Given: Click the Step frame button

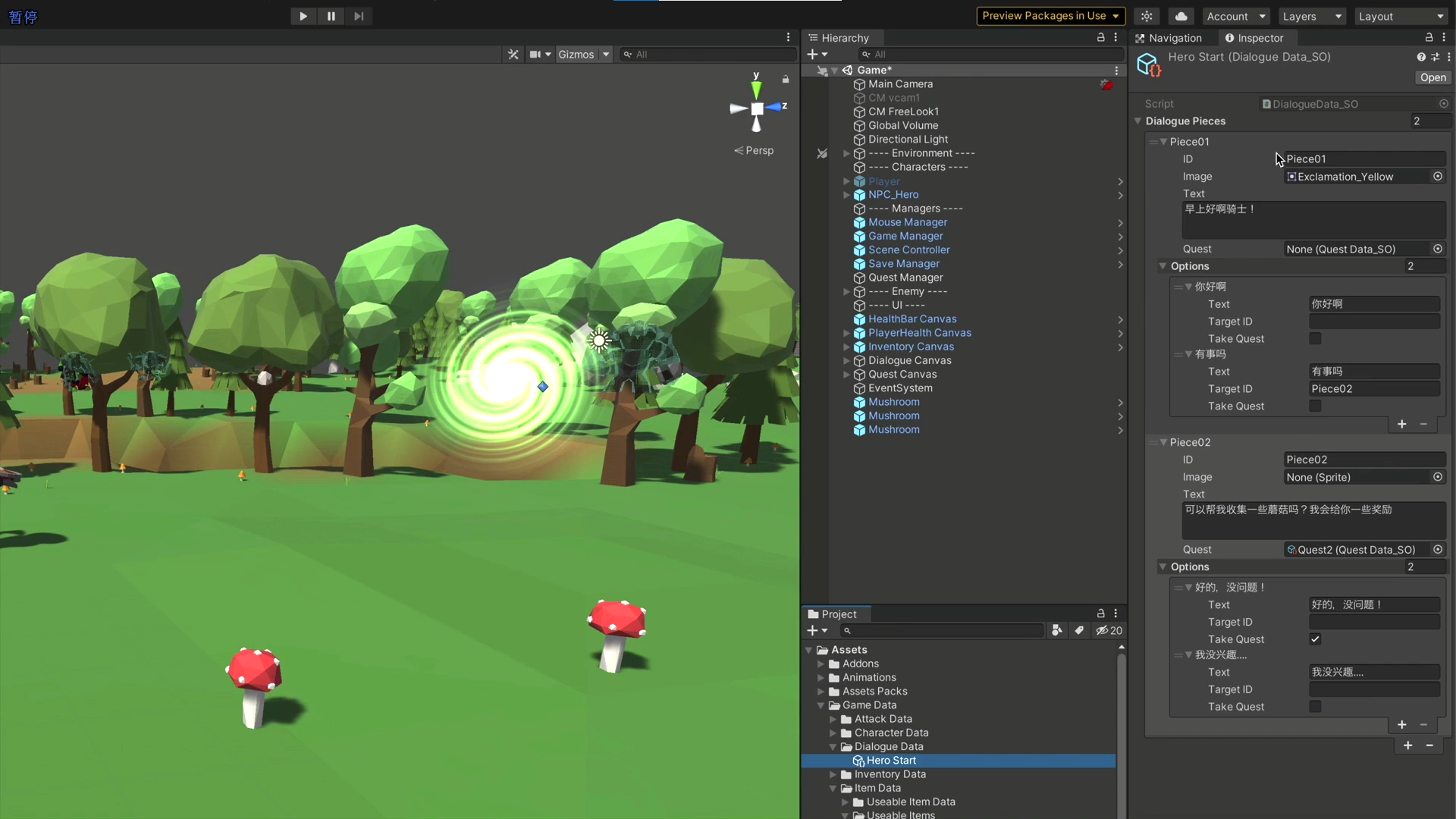Looking at the screenshot, I should point(359,16).
